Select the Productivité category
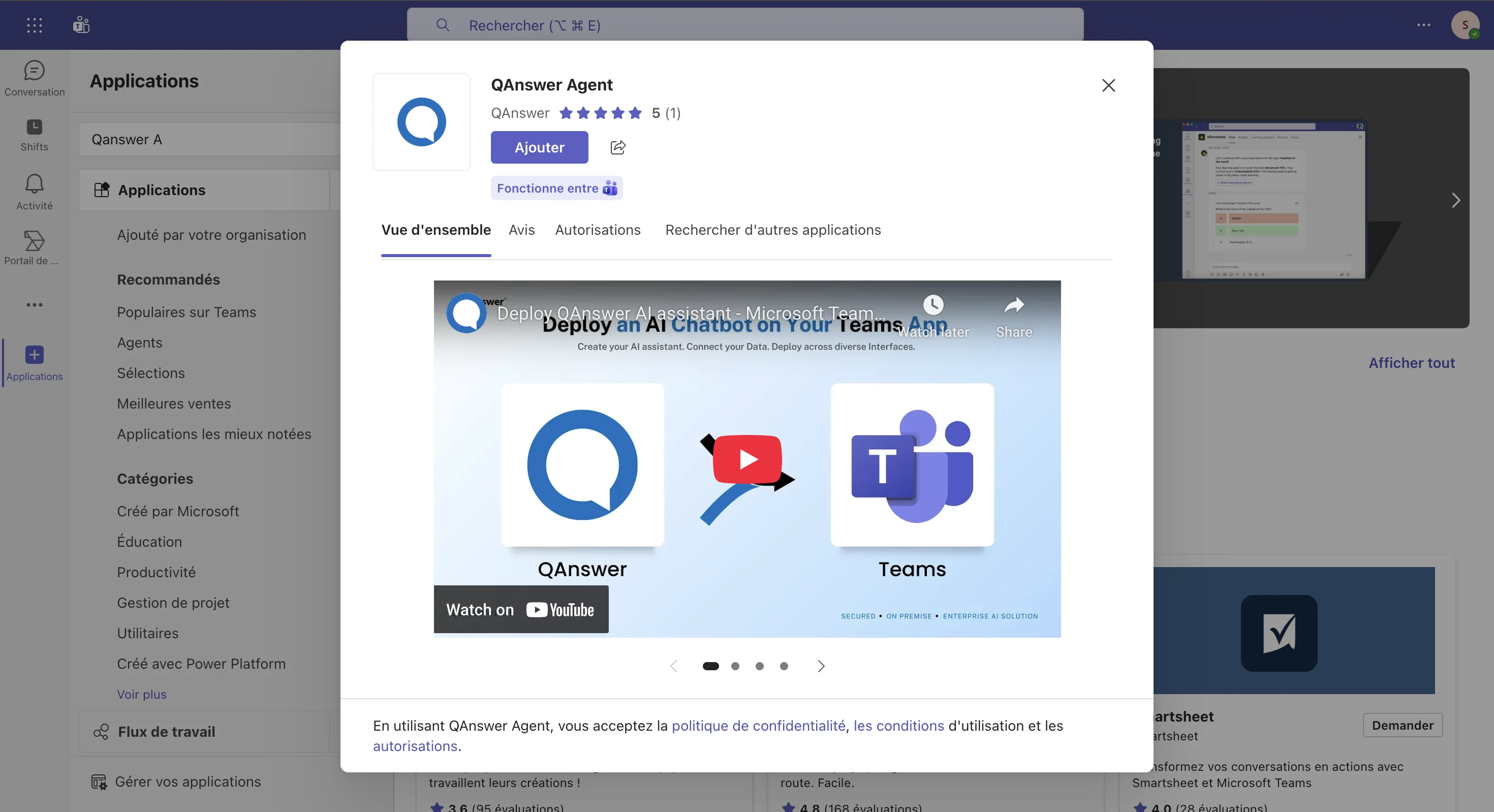 (x=156, y=572)
